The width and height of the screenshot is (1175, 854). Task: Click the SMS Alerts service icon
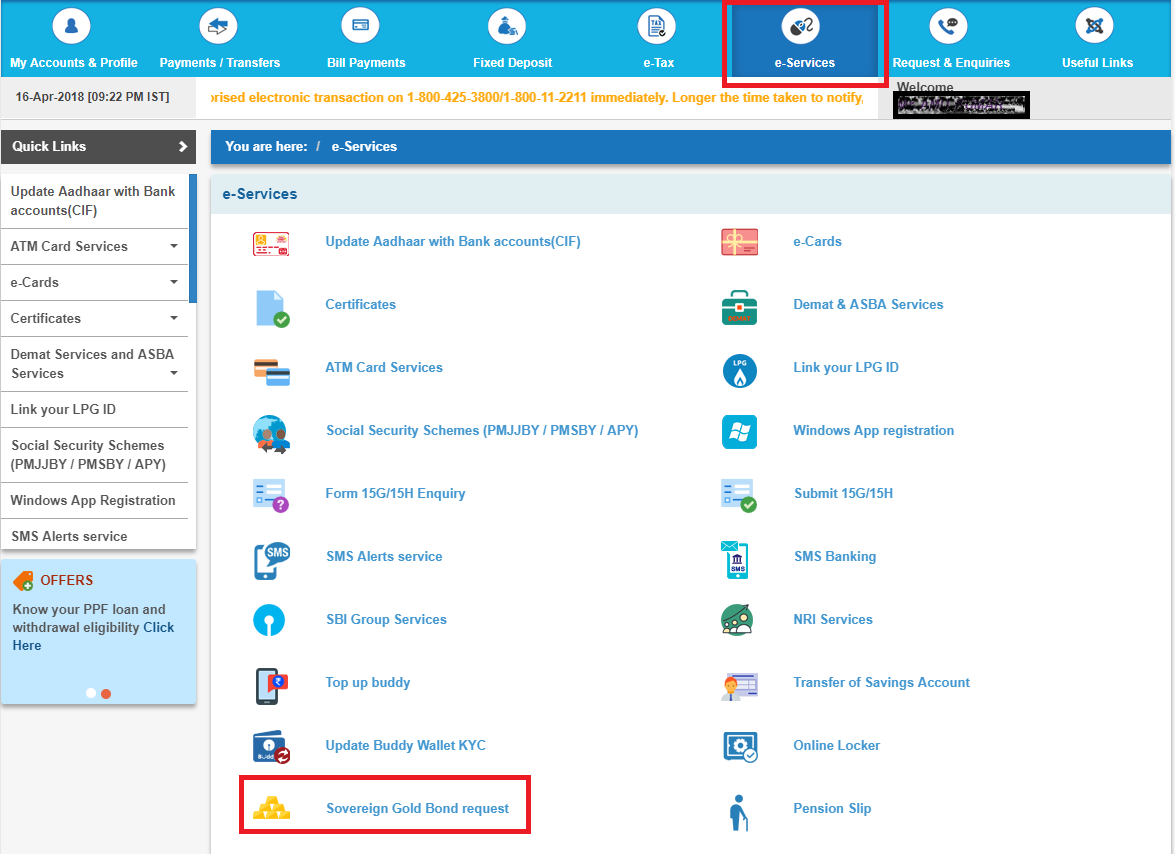click(272, 560)
